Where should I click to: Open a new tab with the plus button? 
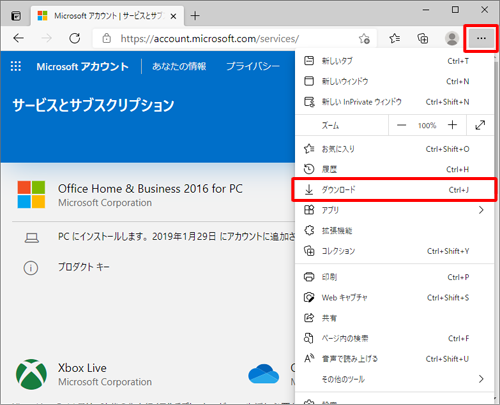click(x=195, y=16)
